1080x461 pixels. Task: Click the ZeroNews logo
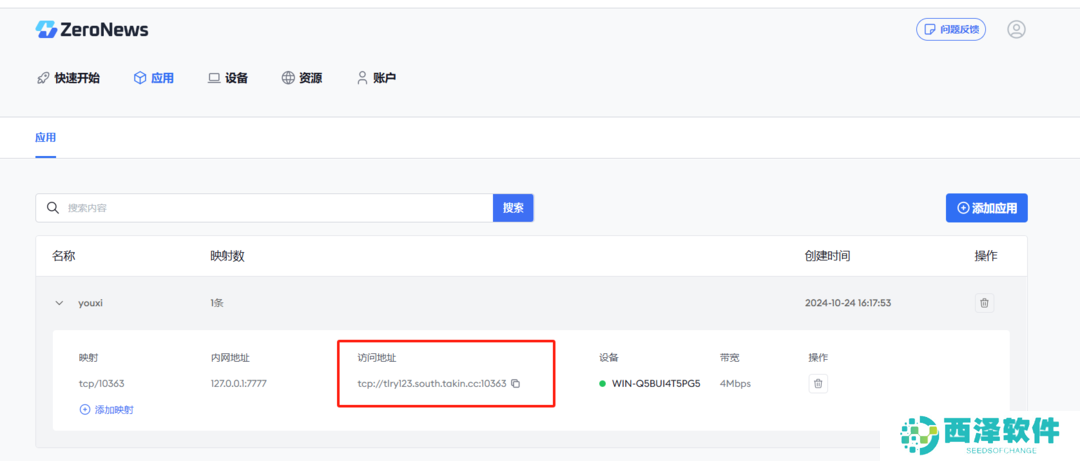click(x=92, y=29)
